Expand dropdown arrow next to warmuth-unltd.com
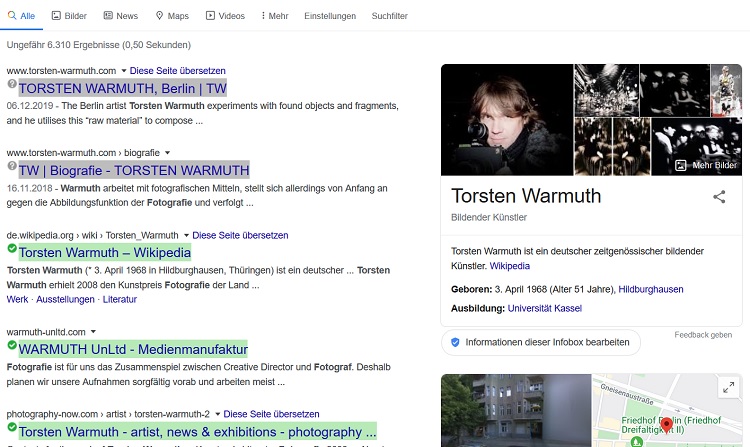 [93, 332]
